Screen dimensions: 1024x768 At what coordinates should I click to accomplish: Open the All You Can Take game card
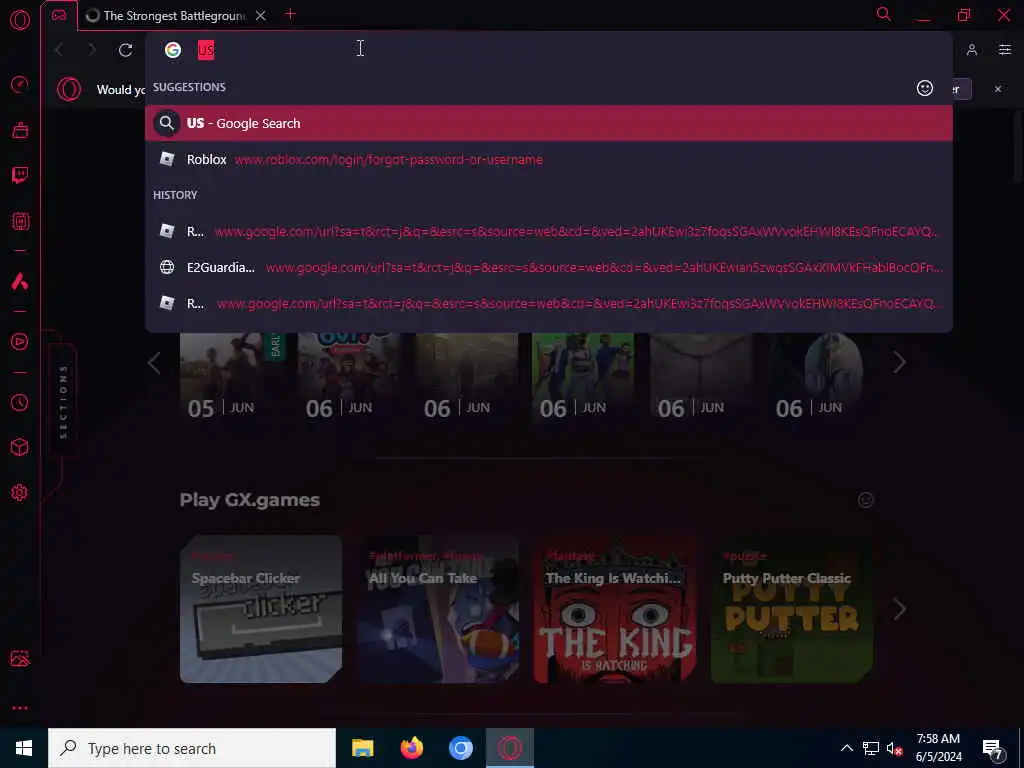[438, 609]
